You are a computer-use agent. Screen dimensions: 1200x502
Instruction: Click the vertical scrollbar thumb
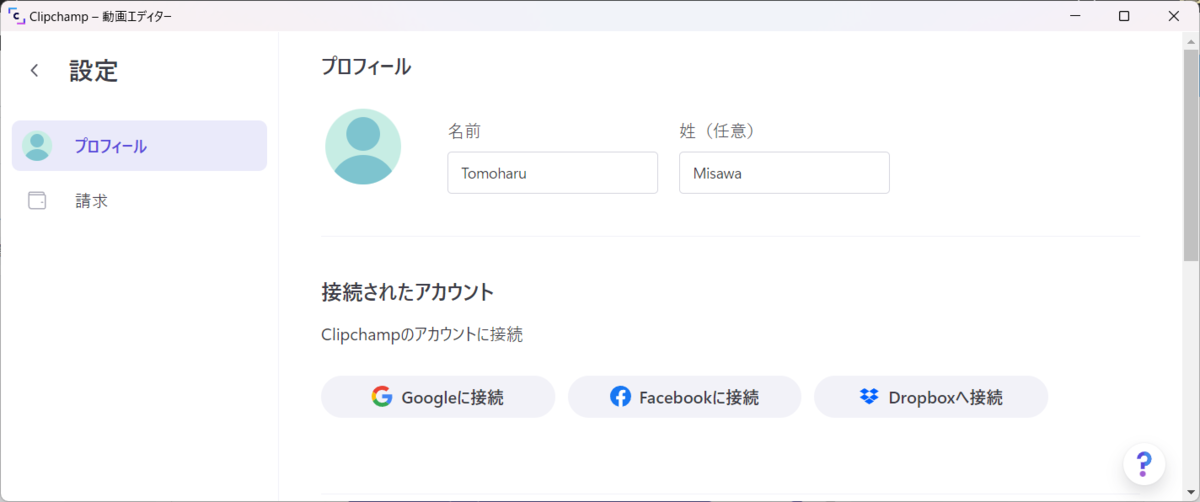point(1191,155)
